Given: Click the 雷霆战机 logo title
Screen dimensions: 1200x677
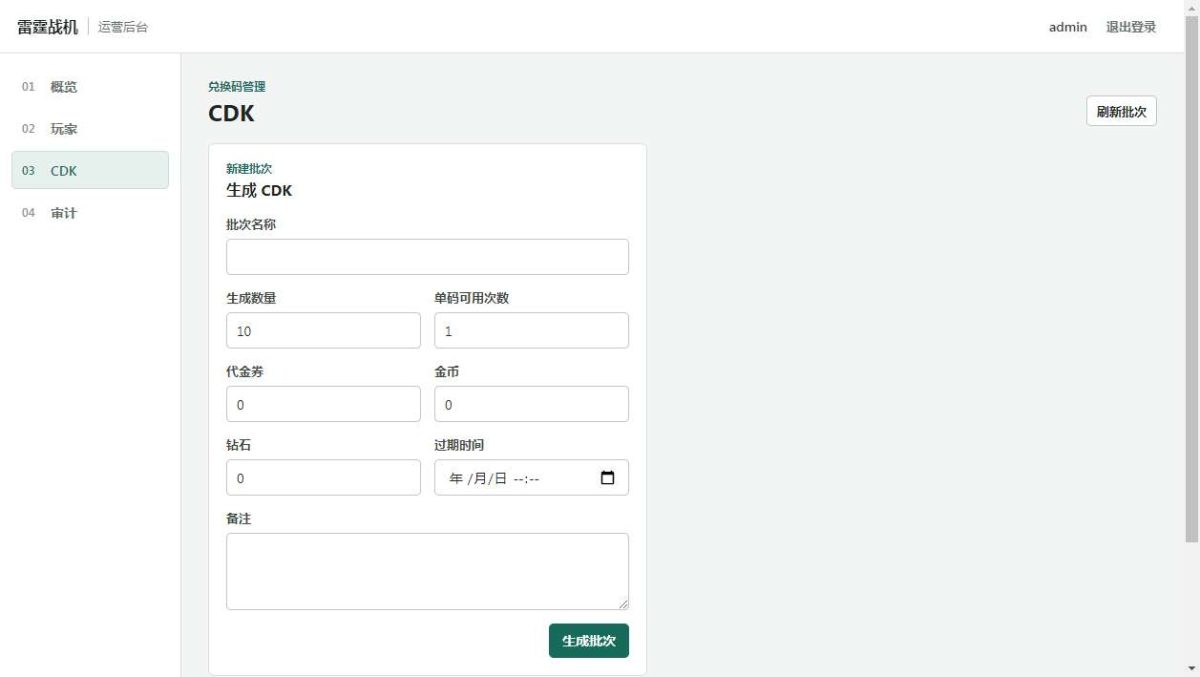Looking at the screenshot, I should click(47, 27).
